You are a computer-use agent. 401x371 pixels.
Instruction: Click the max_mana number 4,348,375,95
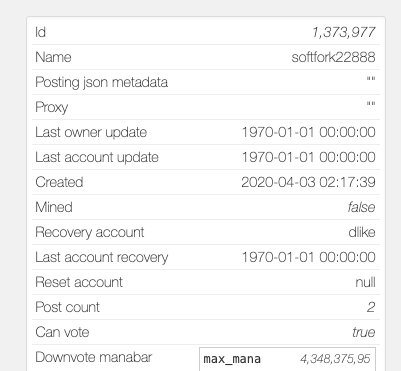[x=335, y=359]
